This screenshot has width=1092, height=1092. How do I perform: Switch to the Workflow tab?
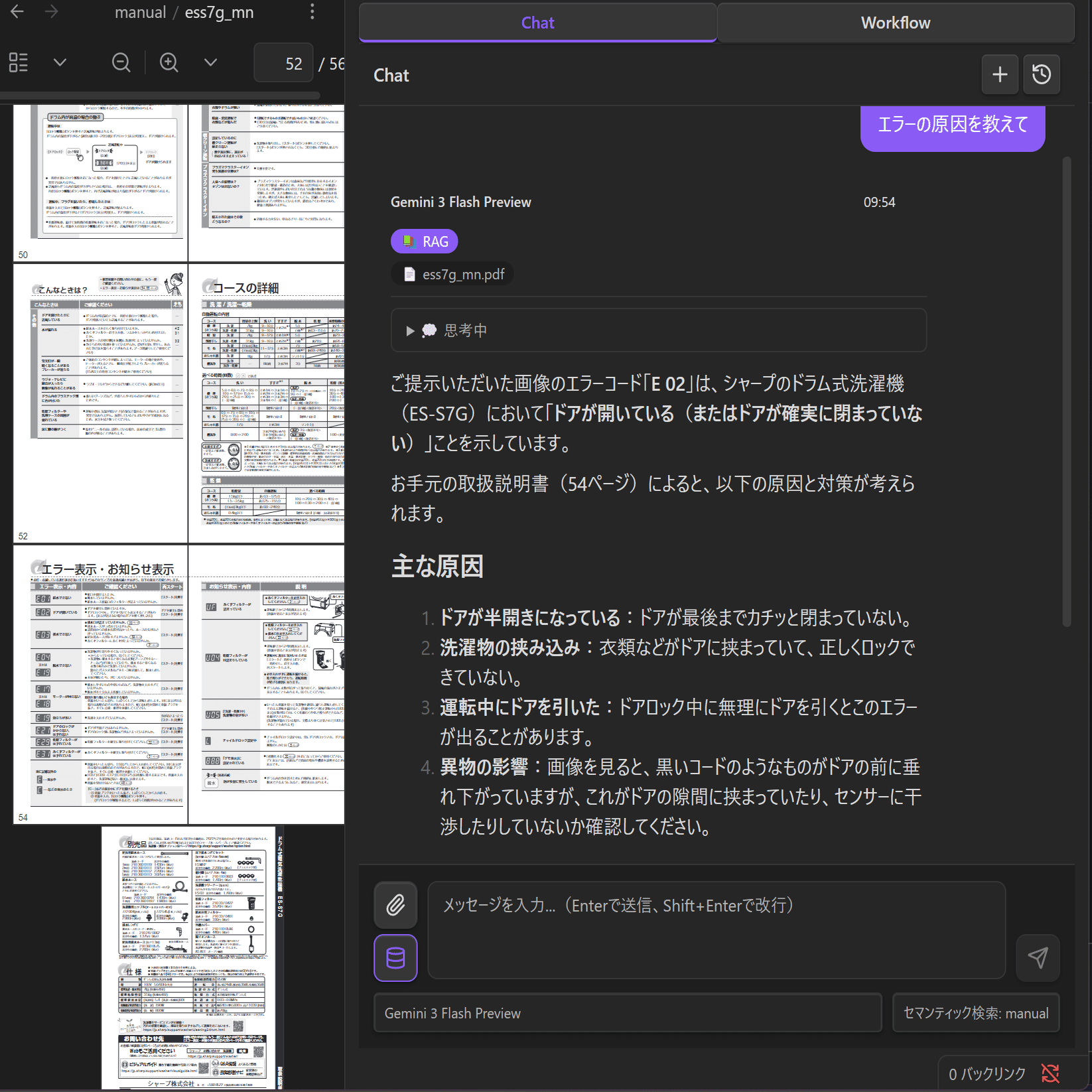pos(896,22)
